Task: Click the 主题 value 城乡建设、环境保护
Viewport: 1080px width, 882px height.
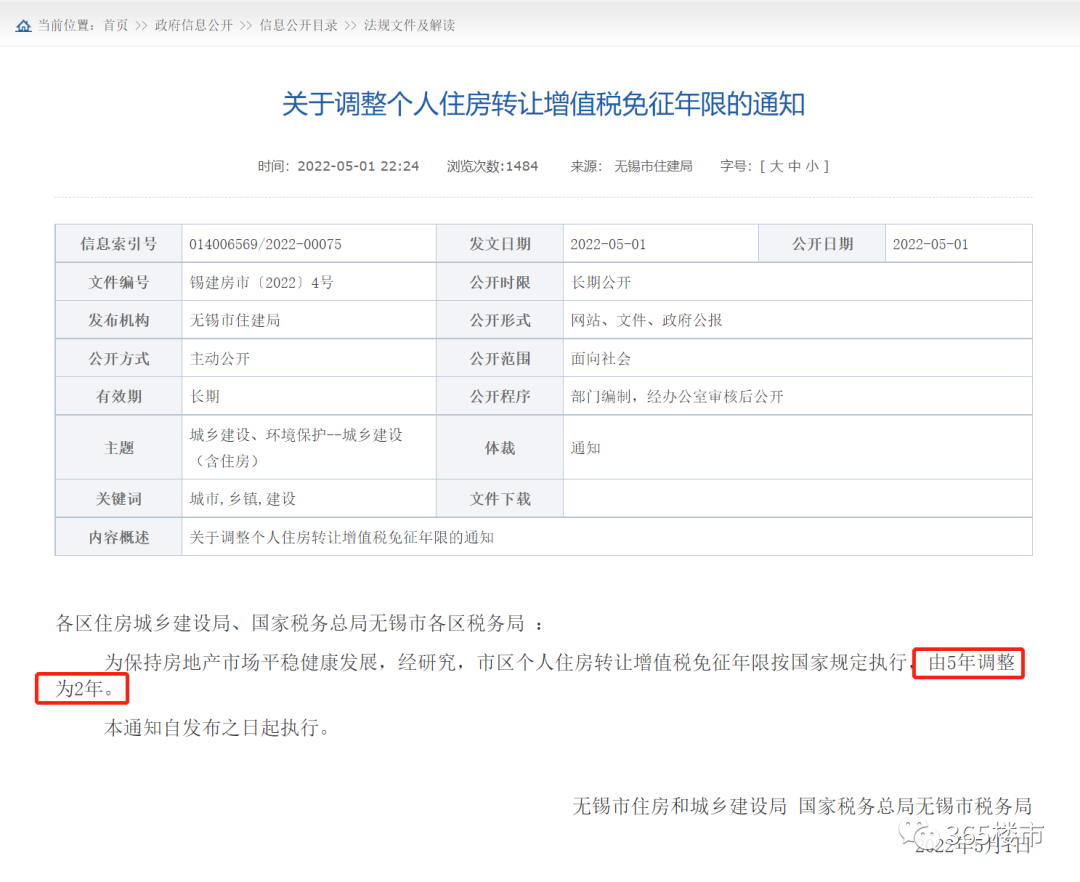Action: click(296, 448)
